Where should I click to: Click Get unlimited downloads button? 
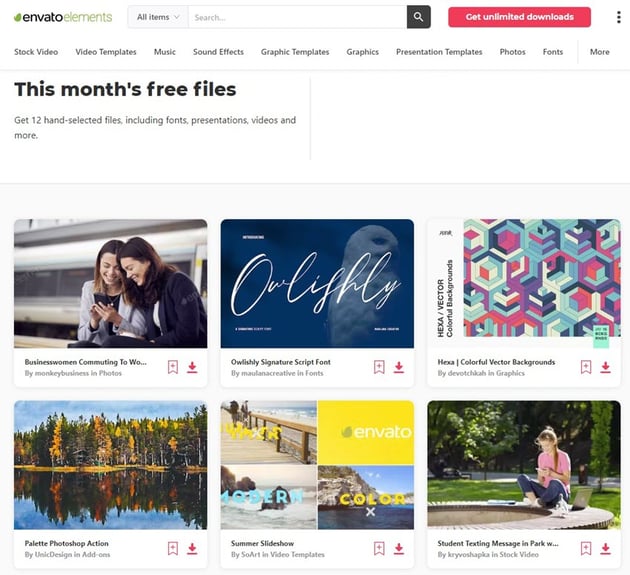pyautogui.click(x=519, y=17)
